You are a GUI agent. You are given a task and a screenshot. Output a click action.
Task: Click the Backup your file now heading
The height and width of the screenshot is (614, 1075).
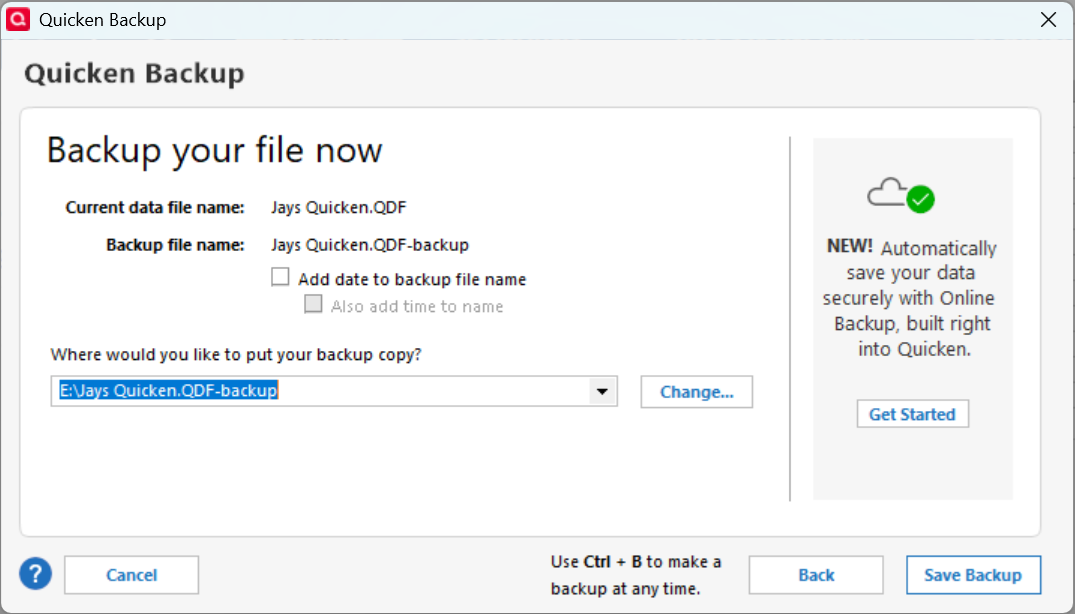point(215,150)
